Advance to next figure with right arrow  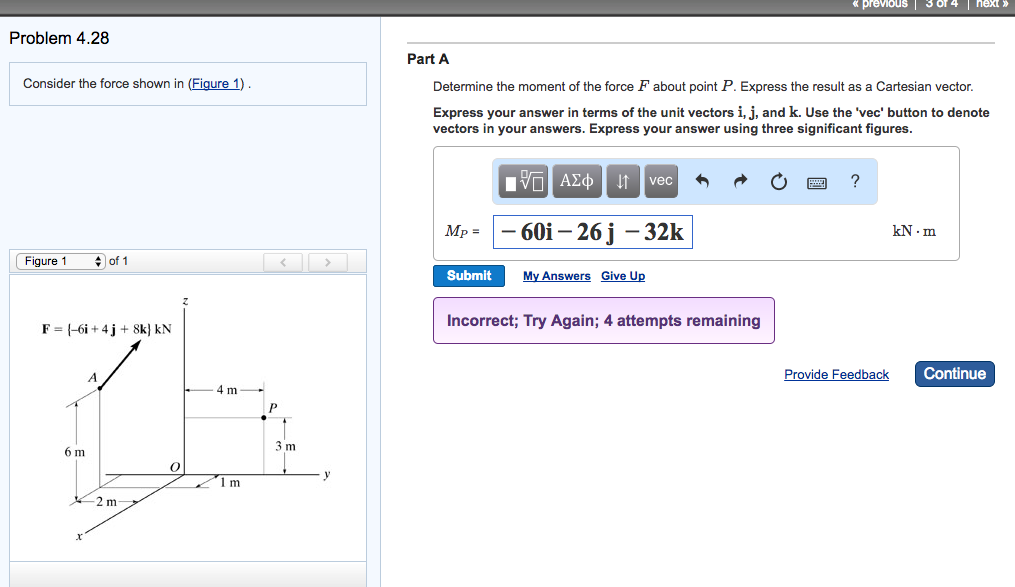[327, 261]
